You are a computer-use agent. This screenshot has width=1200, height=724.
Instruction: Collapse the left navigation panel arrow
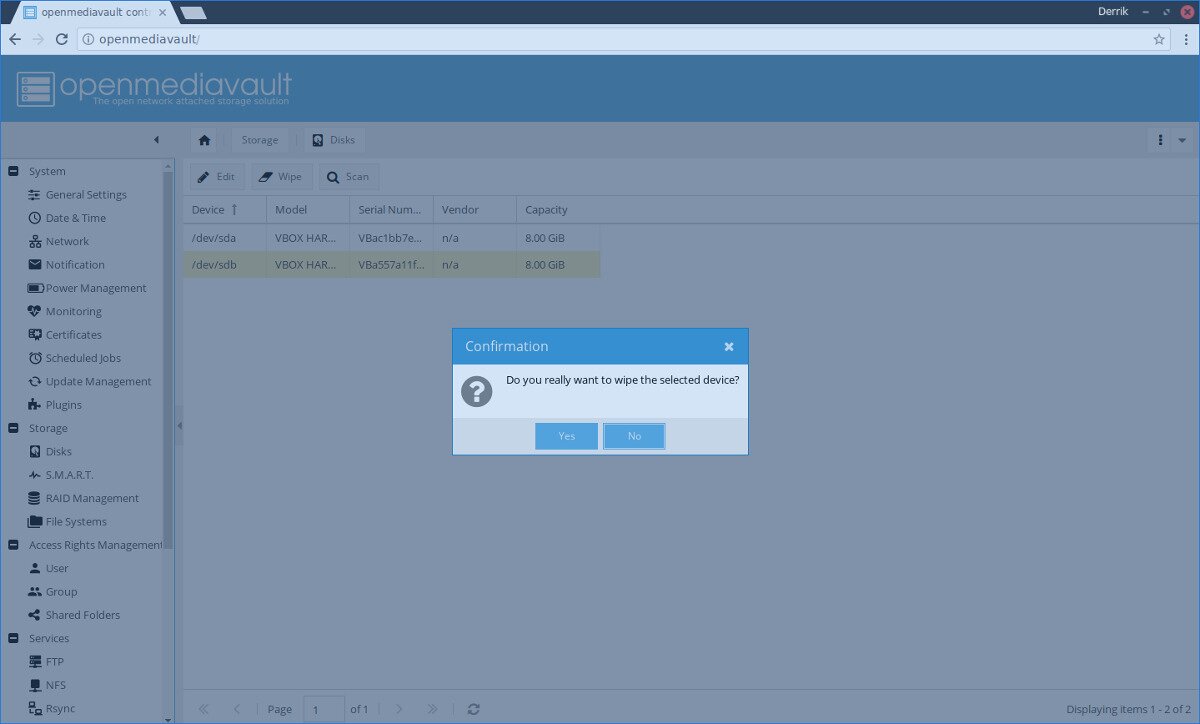pyautogui.click(x=156, y=140)
